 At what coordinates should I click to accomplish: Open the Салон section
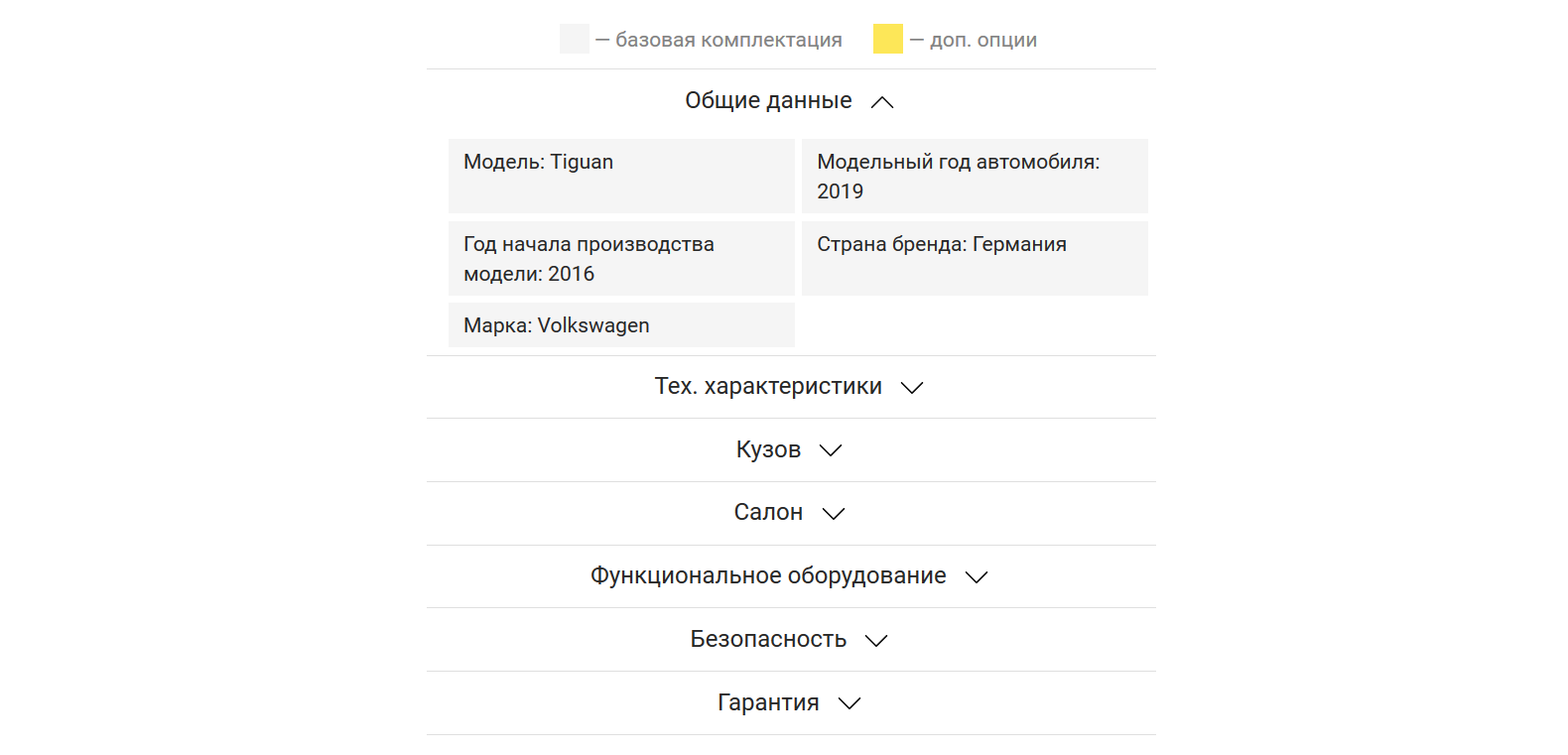768,513
